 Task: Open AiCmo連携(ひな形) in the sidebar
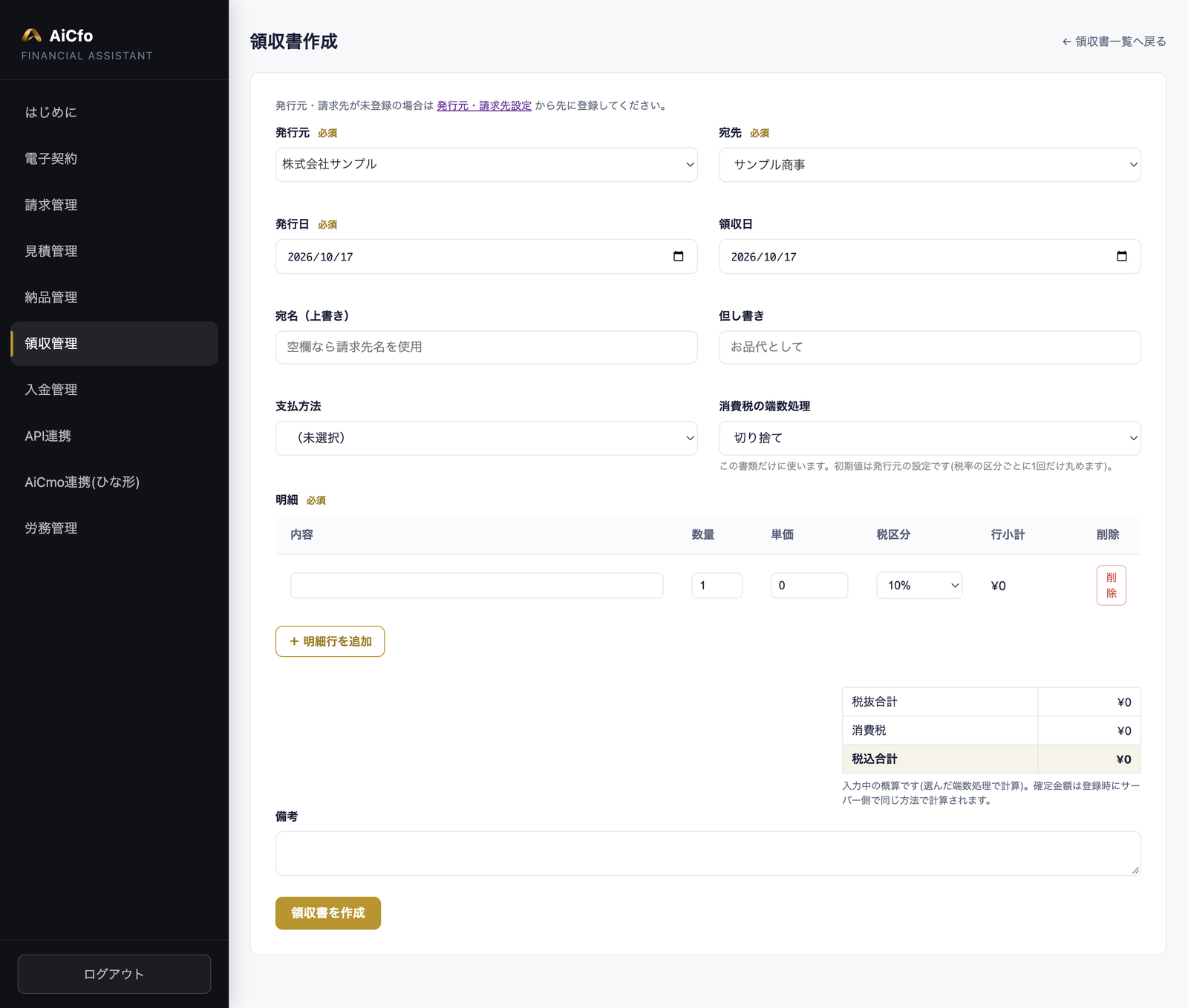click(x=114, y=482)
